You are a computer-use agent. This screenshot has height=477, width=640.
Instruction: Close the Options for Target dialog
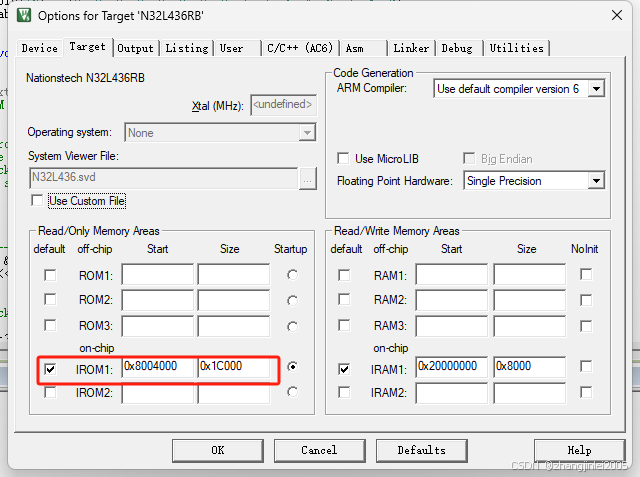[x=617, y=16]
